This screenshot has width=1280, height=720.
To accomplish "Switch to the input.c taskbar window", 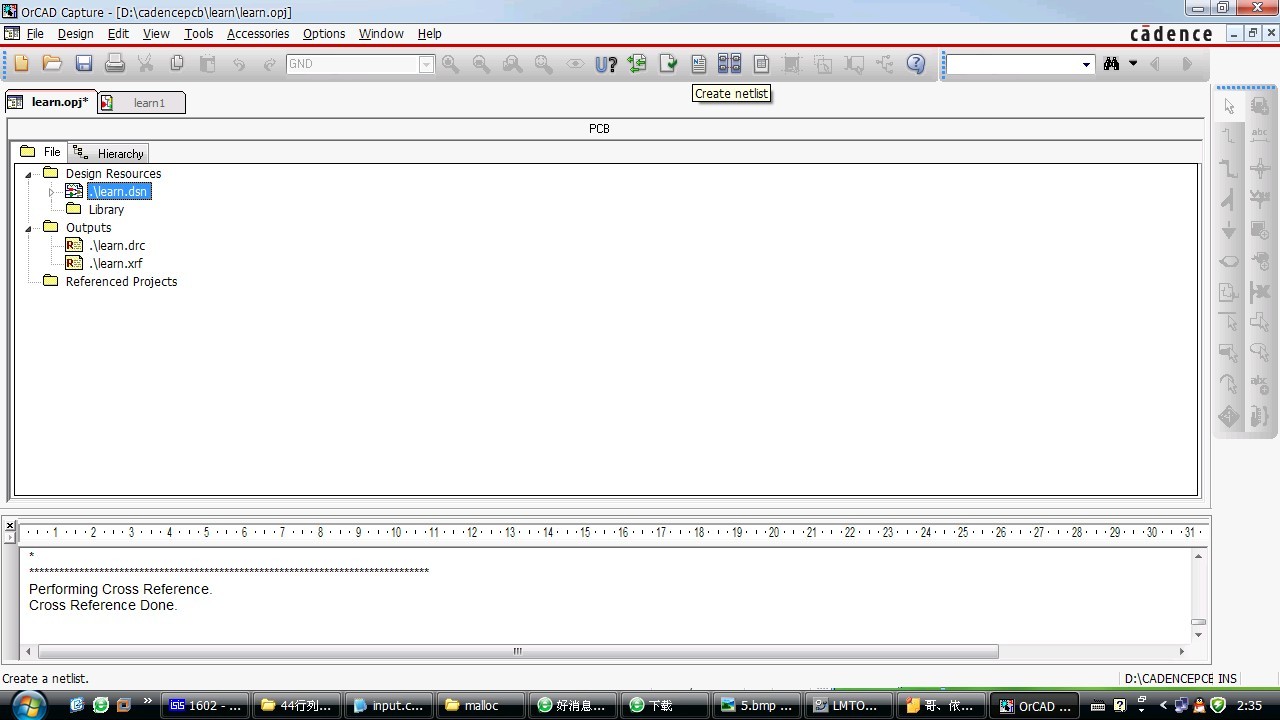I will [x=390, y=705].
